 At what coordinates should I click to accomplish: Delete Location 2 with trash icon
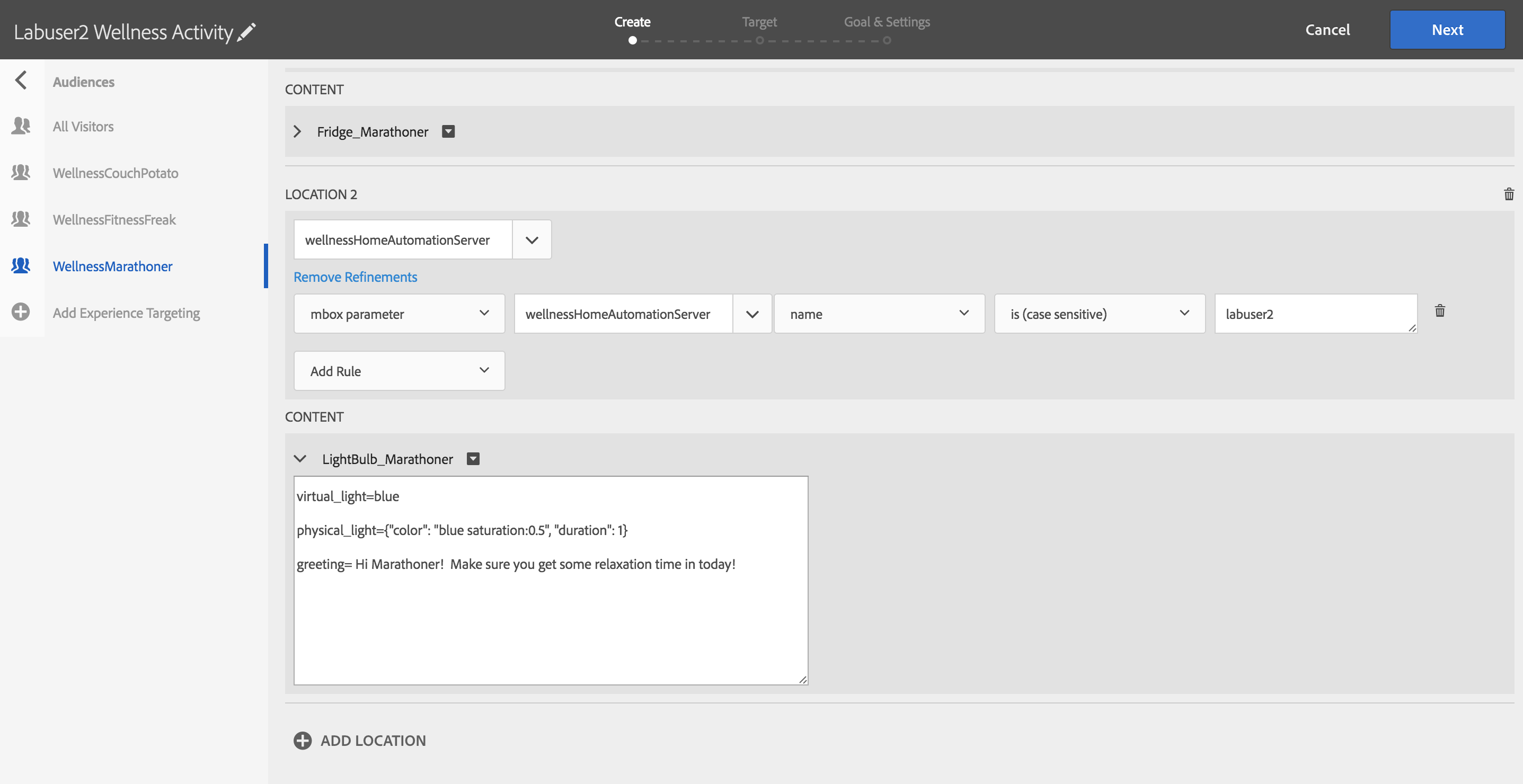click(x=1508, y=194)
